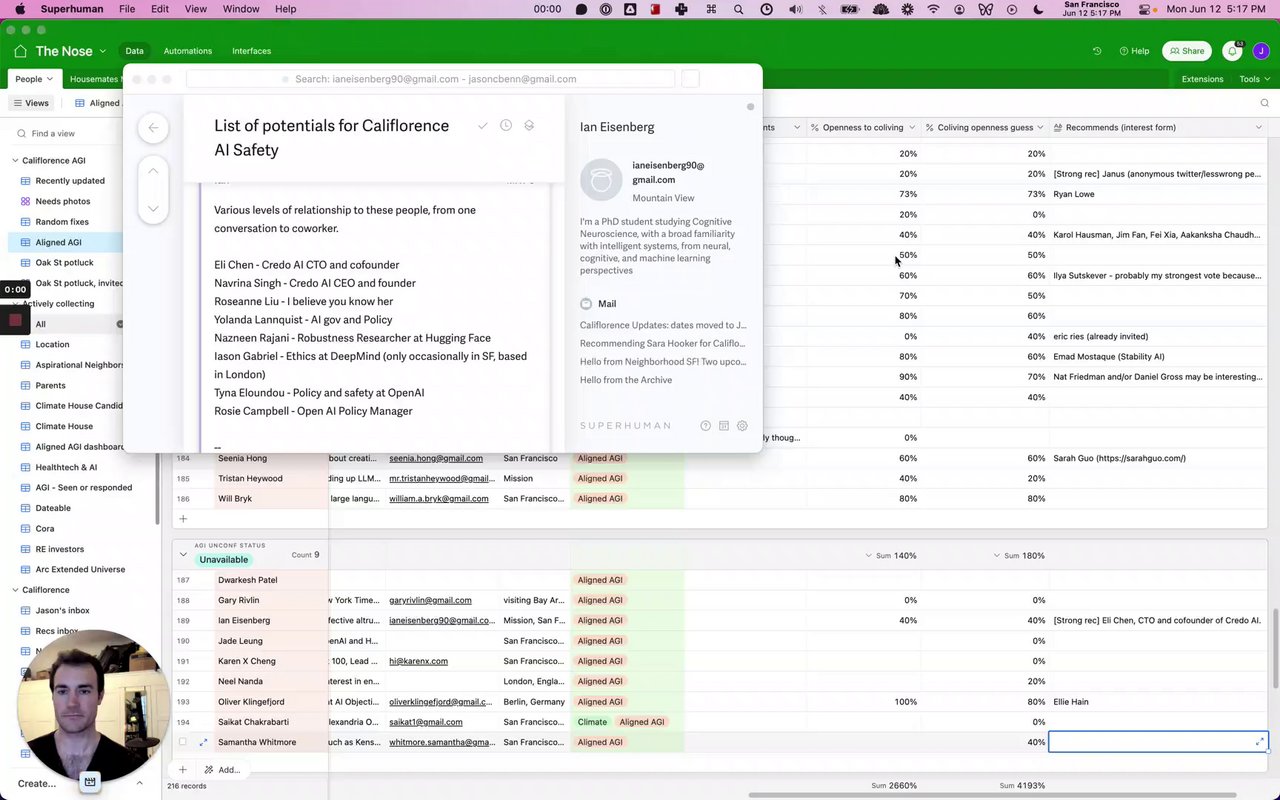This screenshot has width=1280, height=800.
Task: Open the Data tab
Action: (x=134, y=51)
